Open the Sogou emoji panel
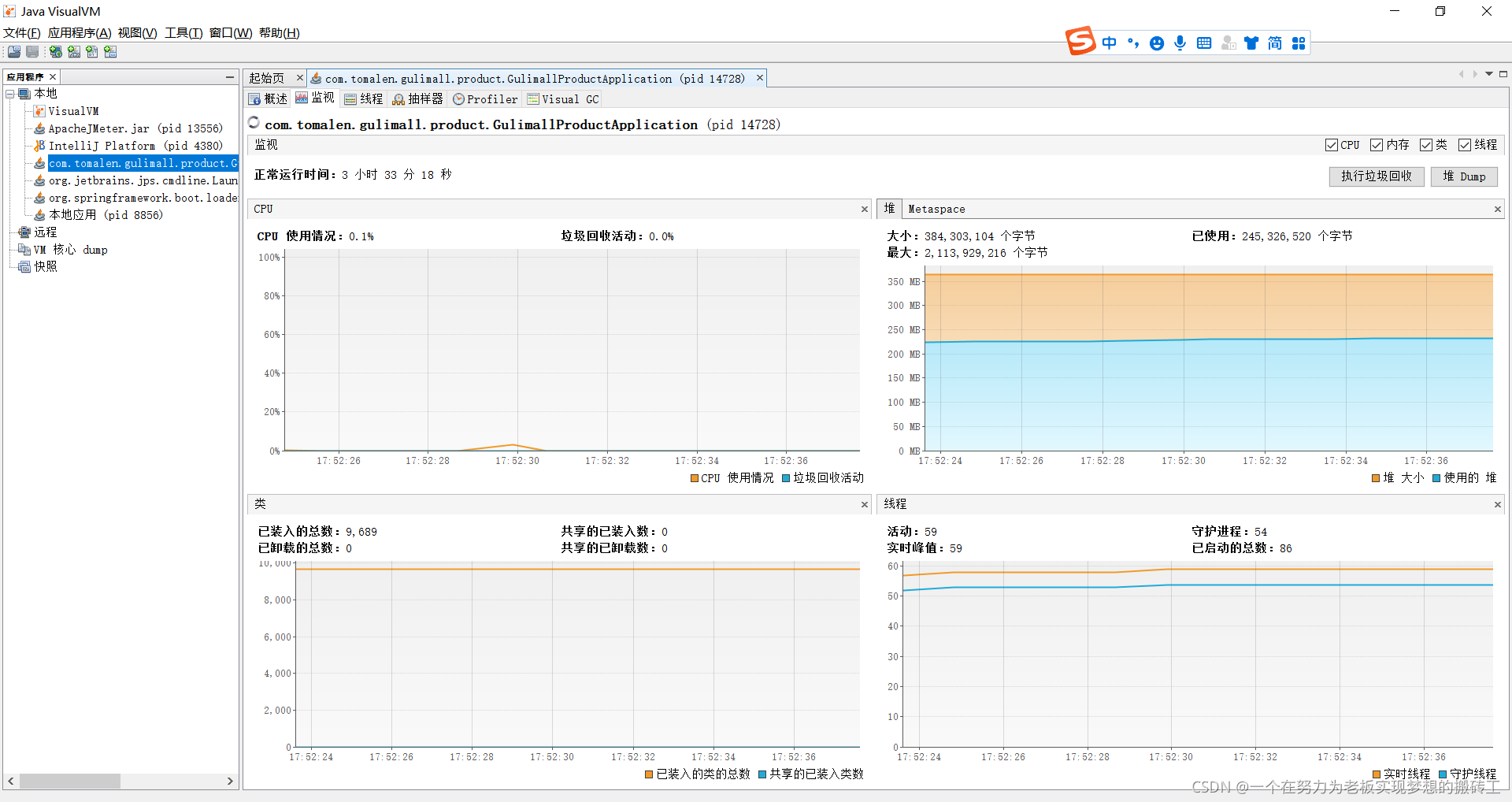The width and height of the screenshot is (1512, 802). click(x=1157, y=43)
